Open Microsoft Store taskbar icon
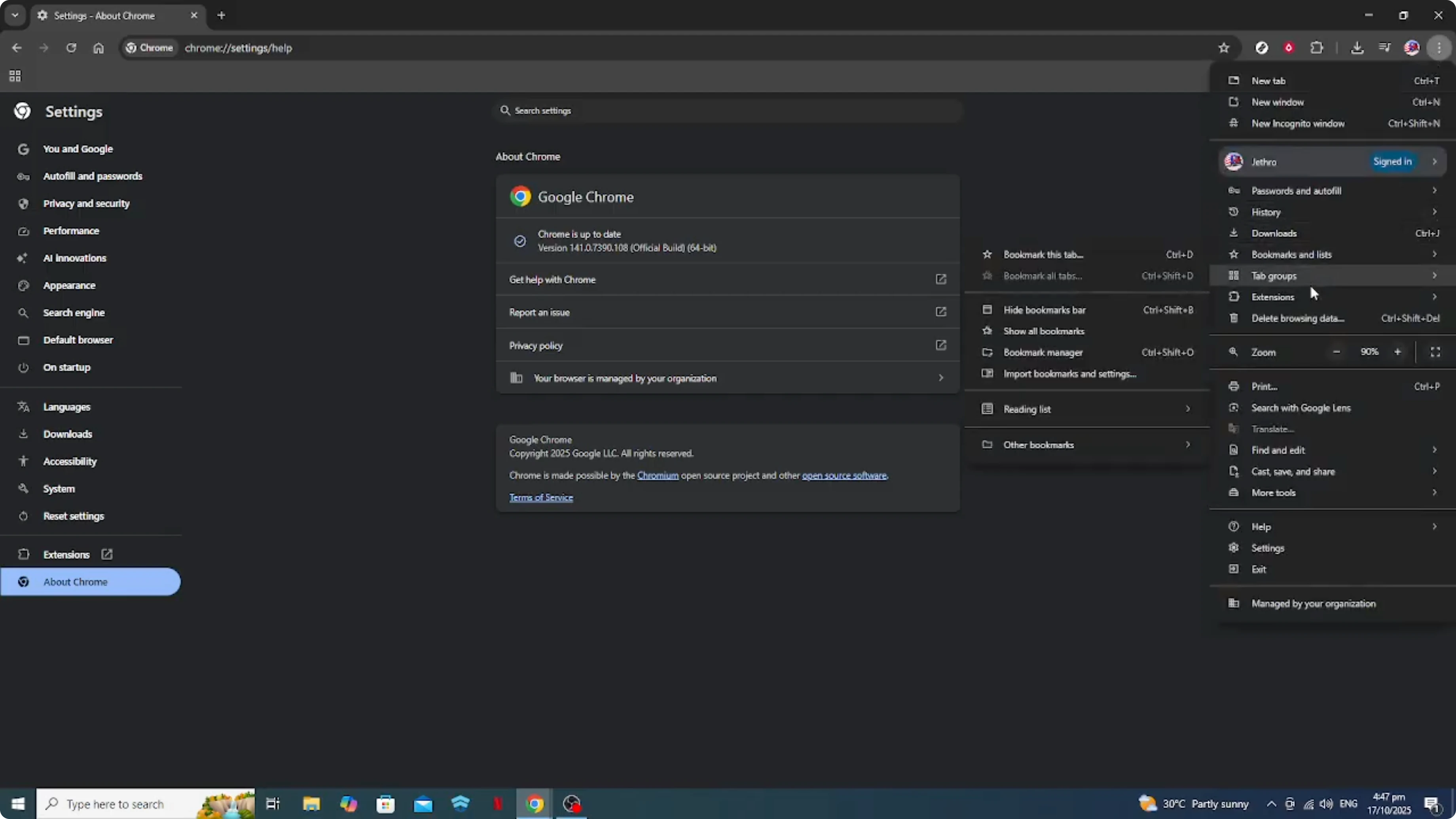Image resolution: width=1456 pixels, height=819 pixels. click(385, 804)
